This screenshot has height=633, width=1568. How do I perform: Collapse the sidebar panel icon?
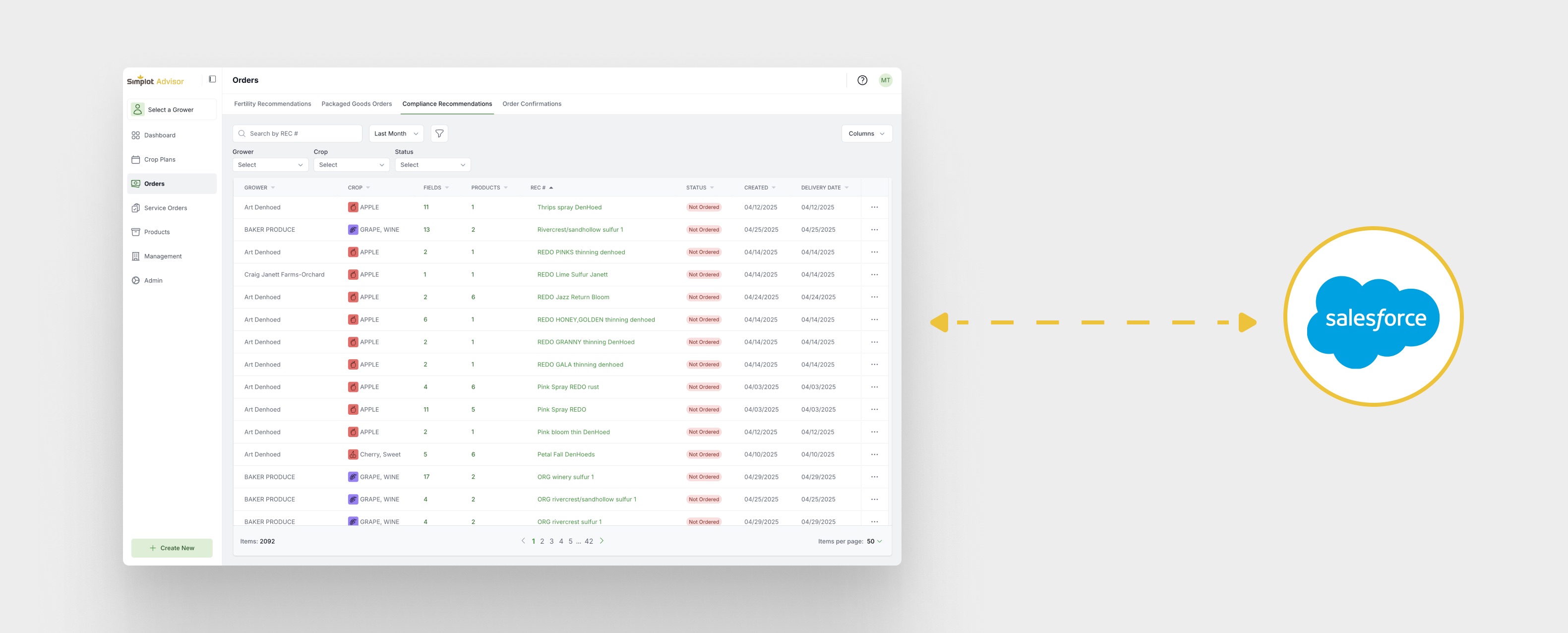pos(212,79)
